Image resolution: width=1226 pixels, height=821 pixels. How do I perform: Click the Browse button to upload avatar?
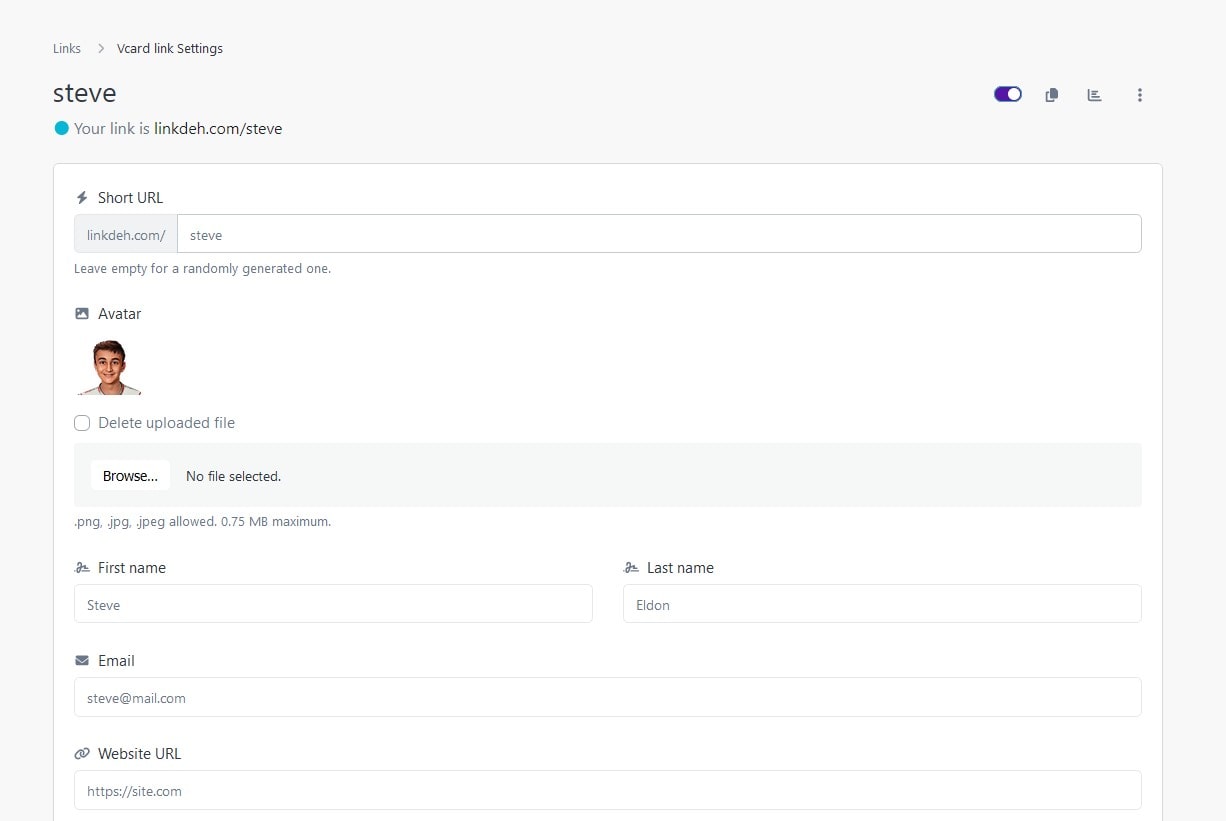pos(130,475)
